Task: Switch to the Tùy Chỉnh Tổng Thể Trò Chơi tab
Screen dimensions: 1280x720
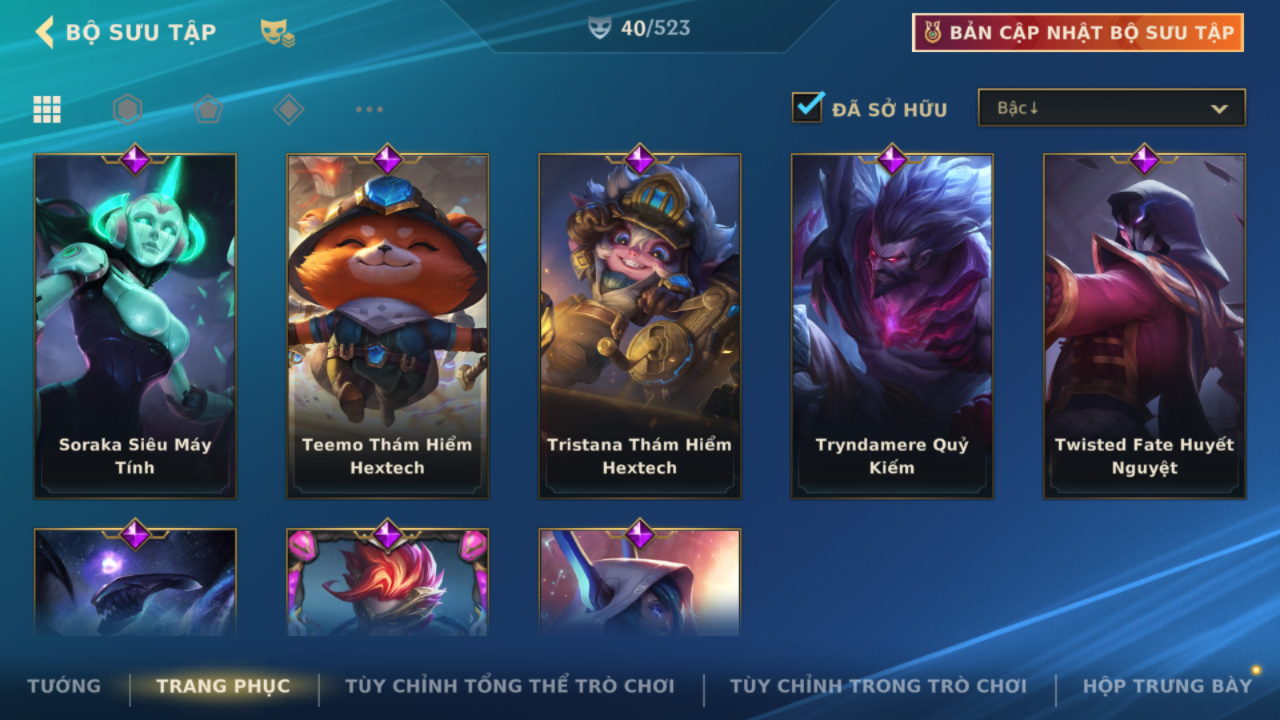Action: pos(510,686)
